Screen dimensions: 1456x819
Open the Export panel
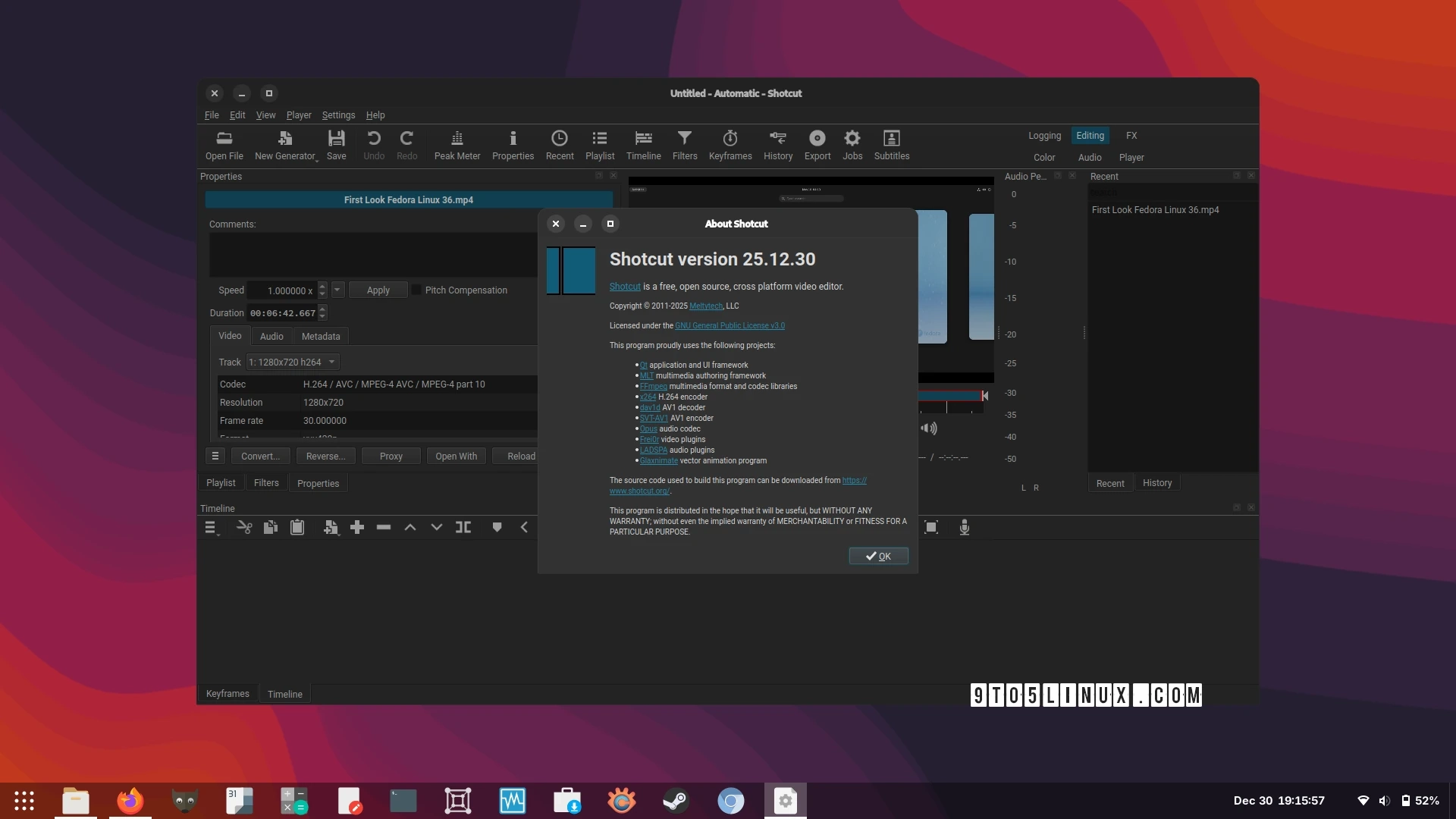[817, 145]
